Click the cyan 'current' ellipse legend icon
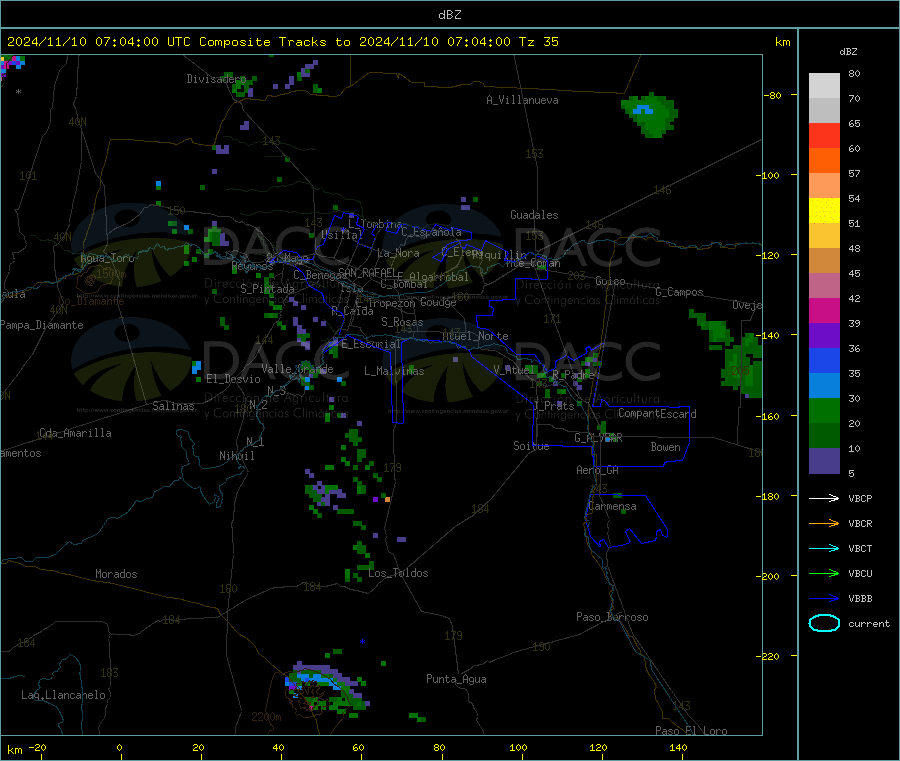 (x=824, y=623)
